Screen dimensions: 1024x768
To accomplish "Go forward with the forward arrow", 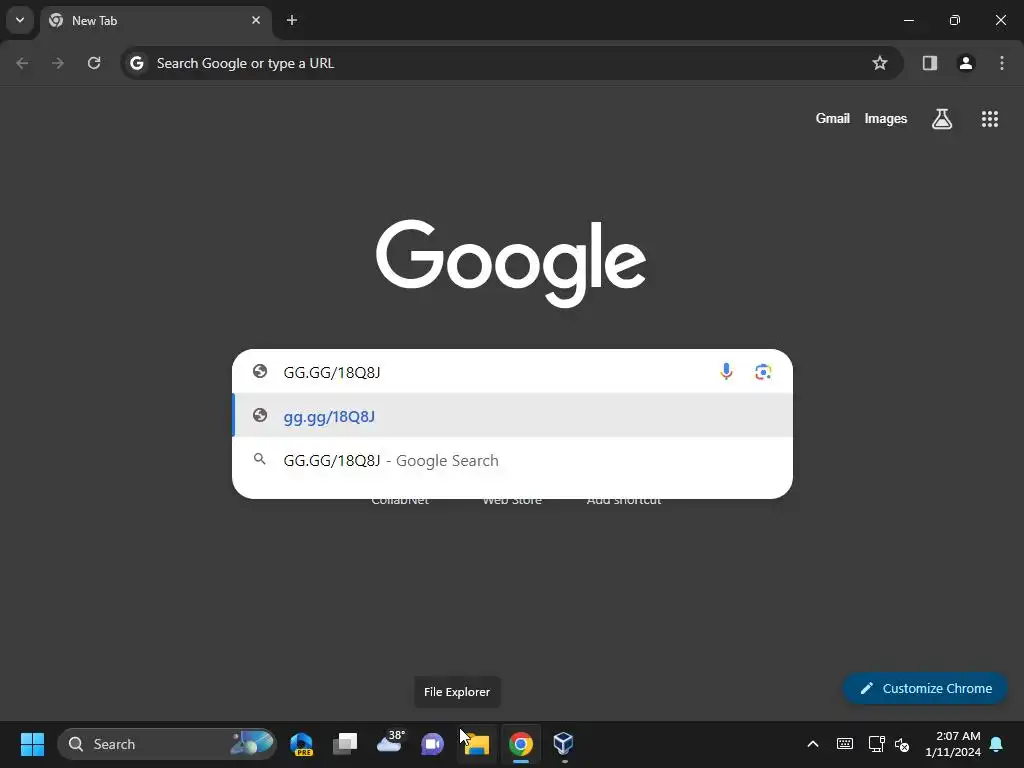I will (58, 63).
